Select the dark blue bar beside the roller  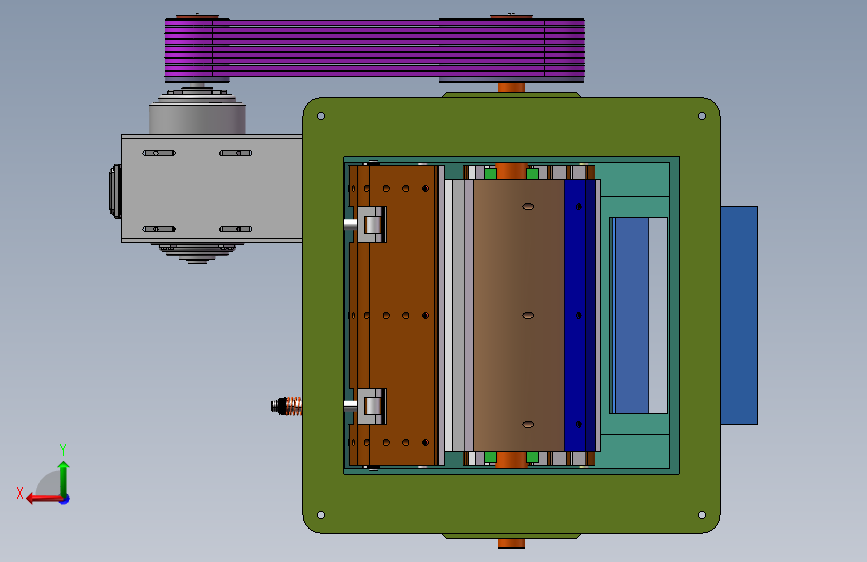[579, 315]
